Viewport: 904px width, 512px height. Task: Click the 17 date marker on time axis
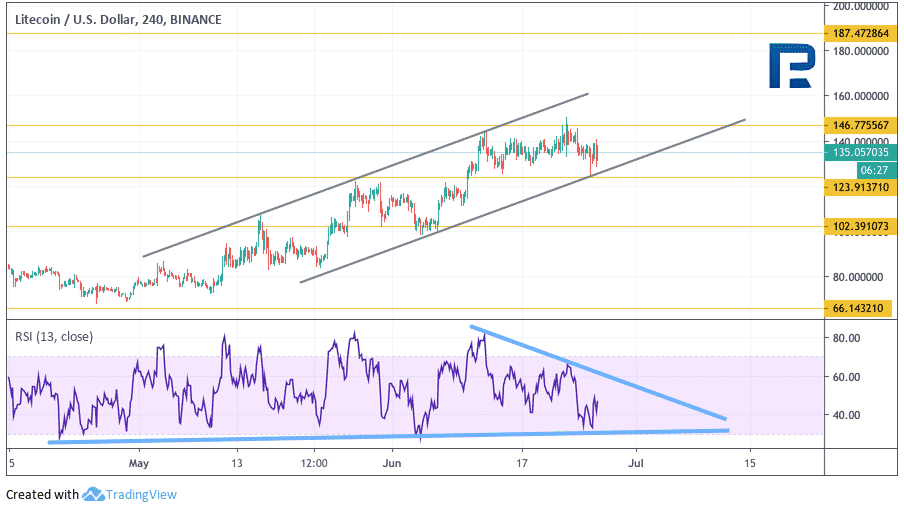(x=522, y=463)
